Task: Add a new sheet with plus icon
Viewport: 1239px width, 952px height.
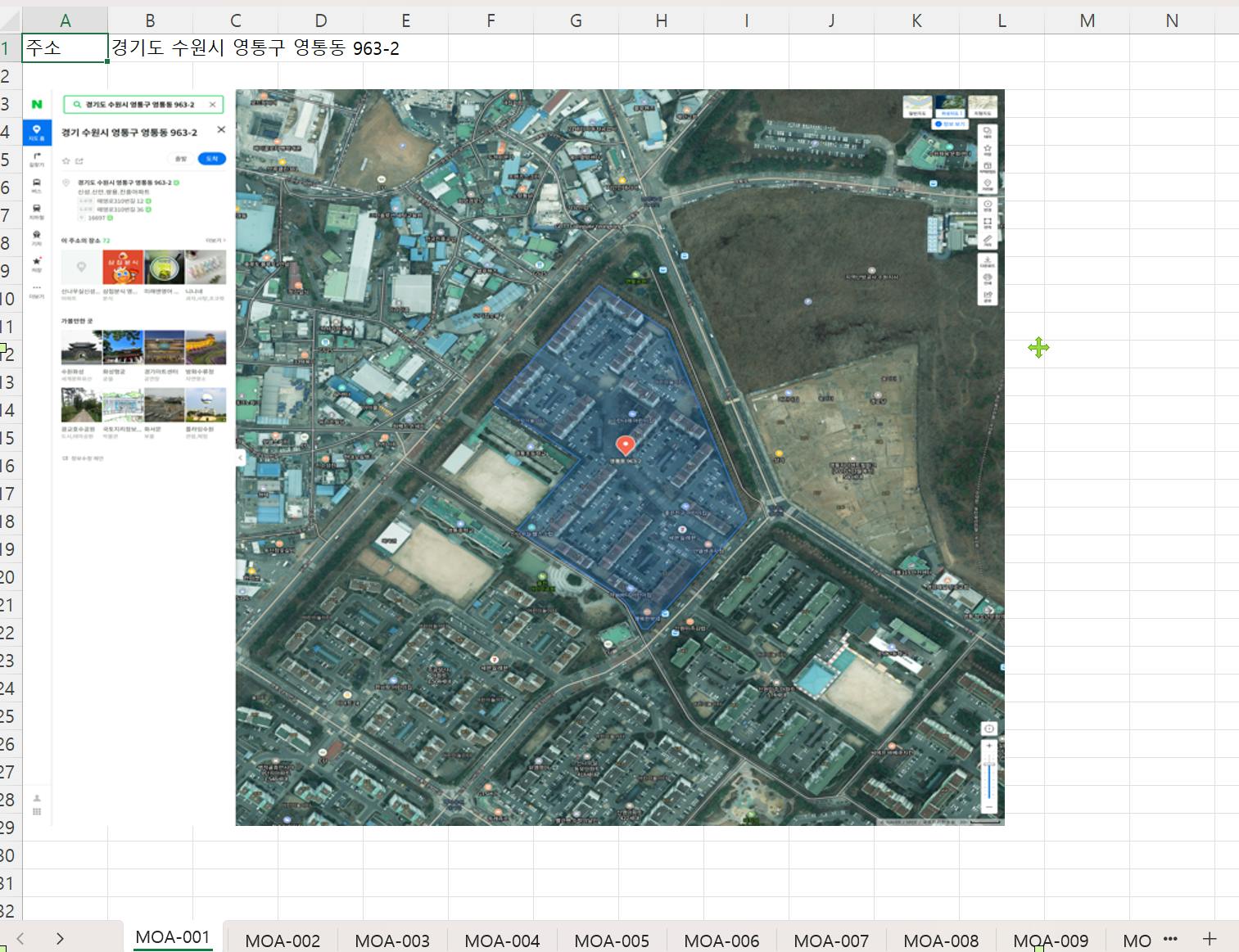Action: pyautogui.click(x=1209, y=939)
